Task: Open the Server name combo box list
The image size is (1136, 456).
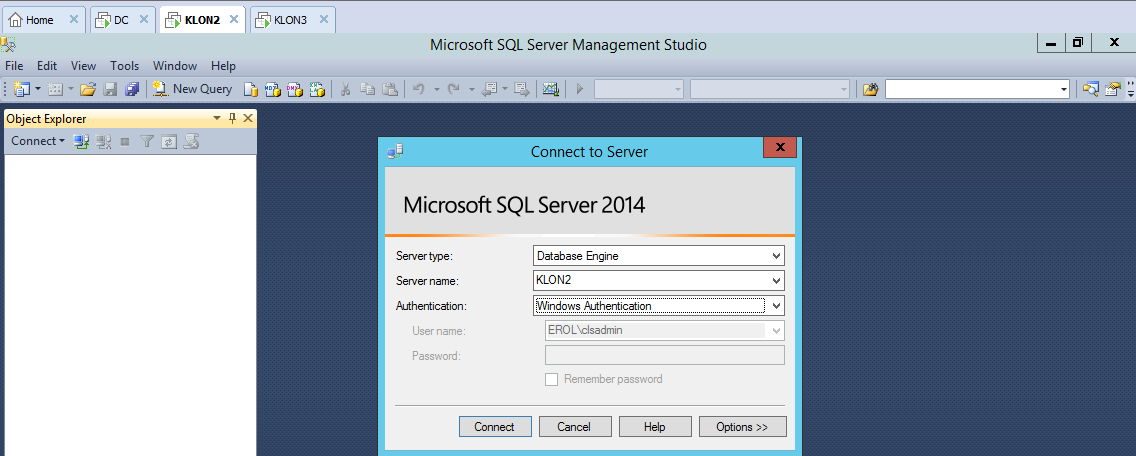Action: click(776, 281)
